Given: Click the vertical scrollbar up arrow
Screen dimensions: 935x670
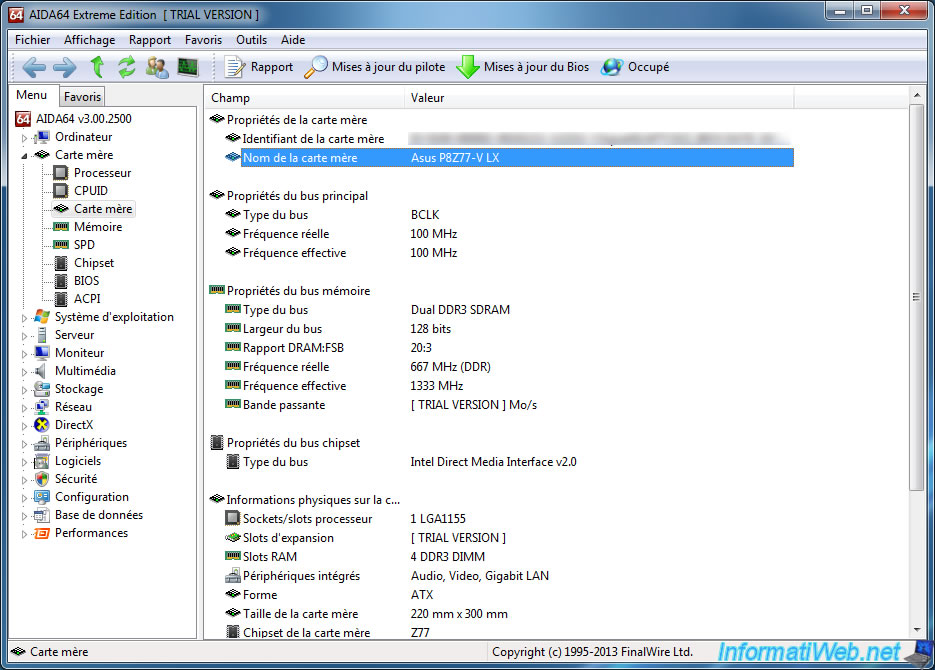Looking at the screenshot, I should [x=917, y=95].
